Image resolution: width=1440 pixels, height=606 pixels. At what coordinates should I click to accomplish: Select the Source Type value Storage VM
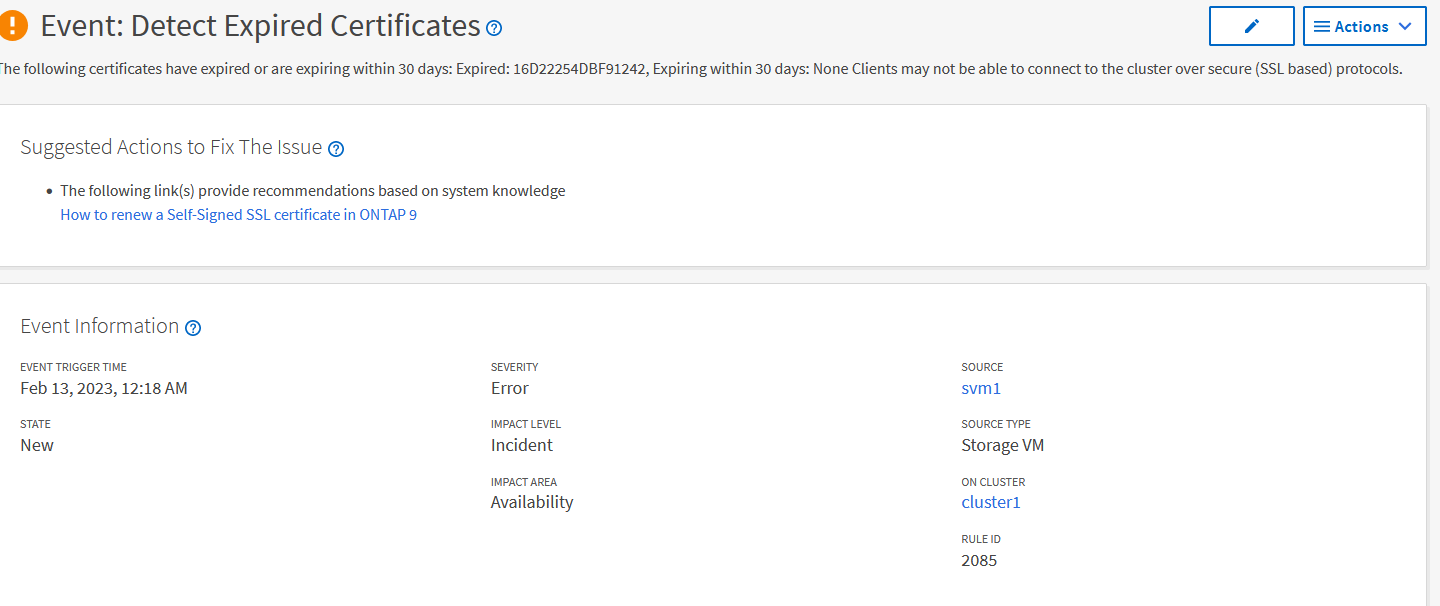point(1002,445)
